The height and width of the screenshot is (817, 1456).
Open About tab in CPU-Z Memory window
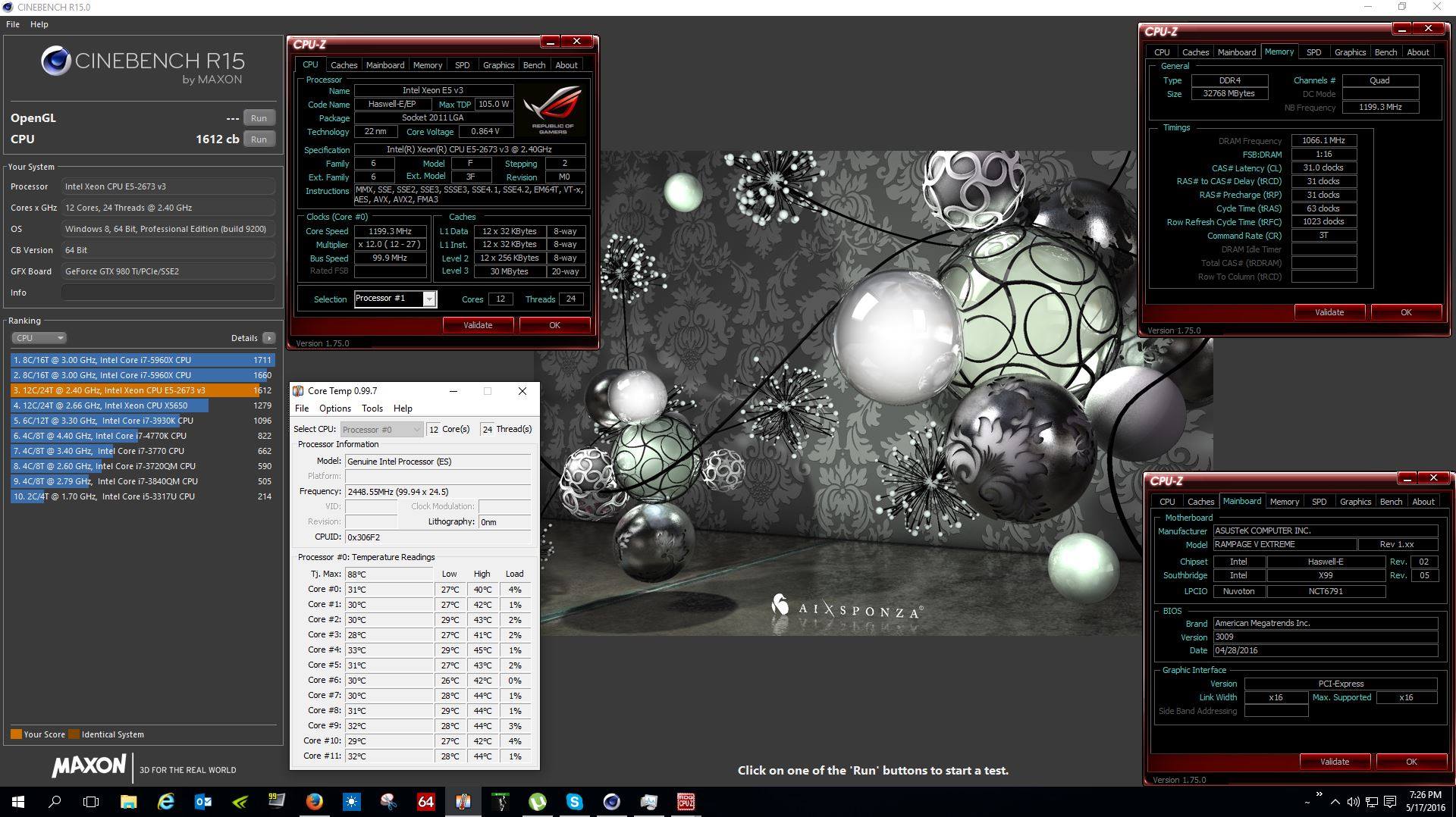[x=1417, y=52]
